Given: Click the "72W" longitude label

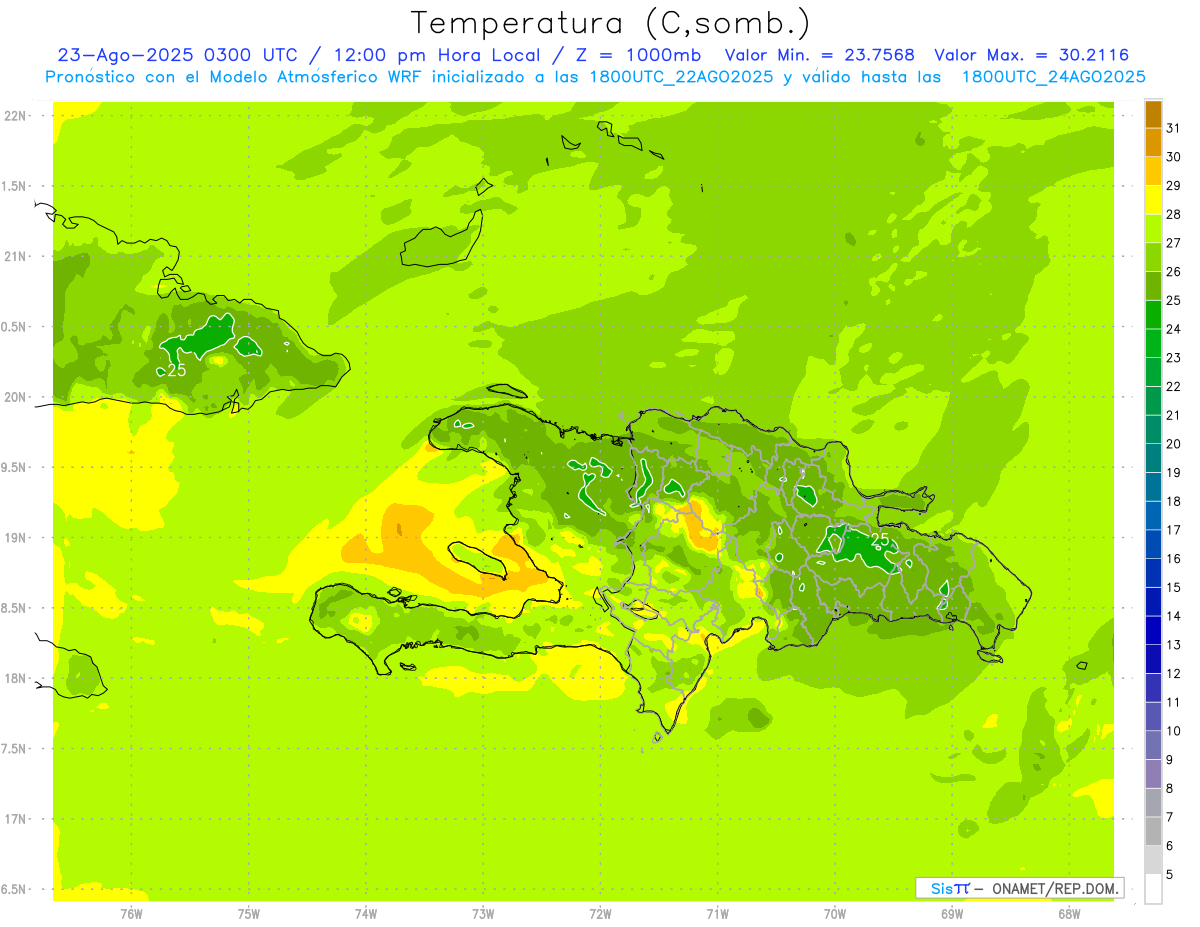Looking at the screenshot, I should (x=600, y=913).
